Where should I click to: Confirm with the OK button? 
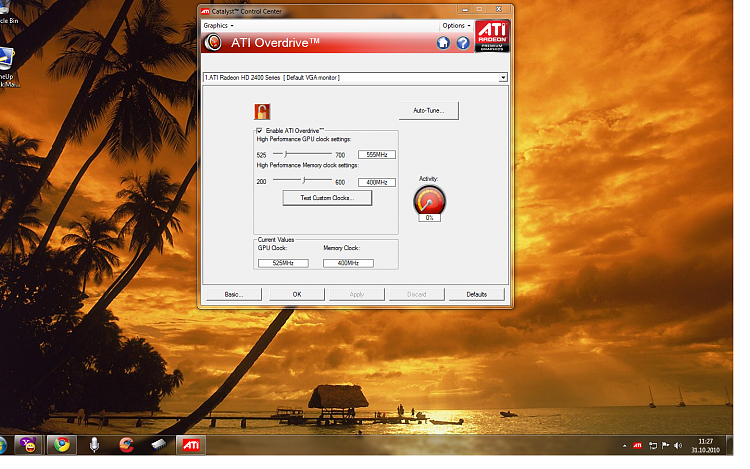297,294
